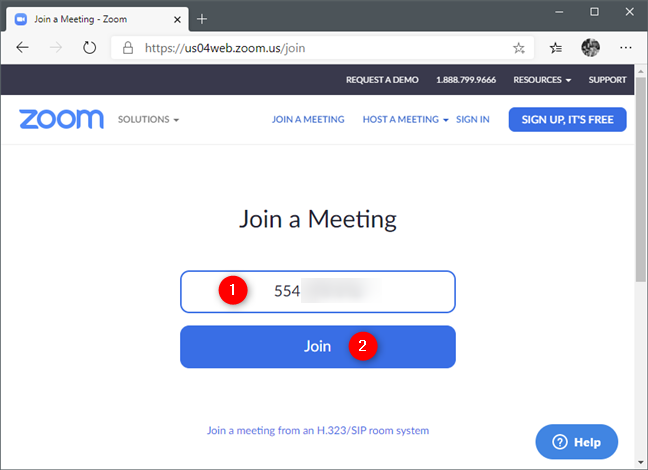Click the scrollbar up arrow
Image resolution: width=648 pixels, height=470 pixels.
(x=641, y=72)
